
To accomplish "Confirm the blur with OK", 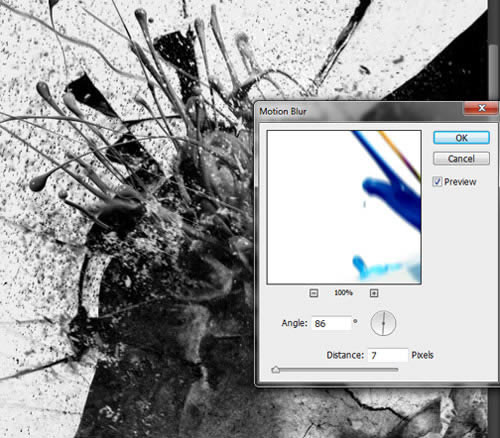I will (x=461, y=138).
